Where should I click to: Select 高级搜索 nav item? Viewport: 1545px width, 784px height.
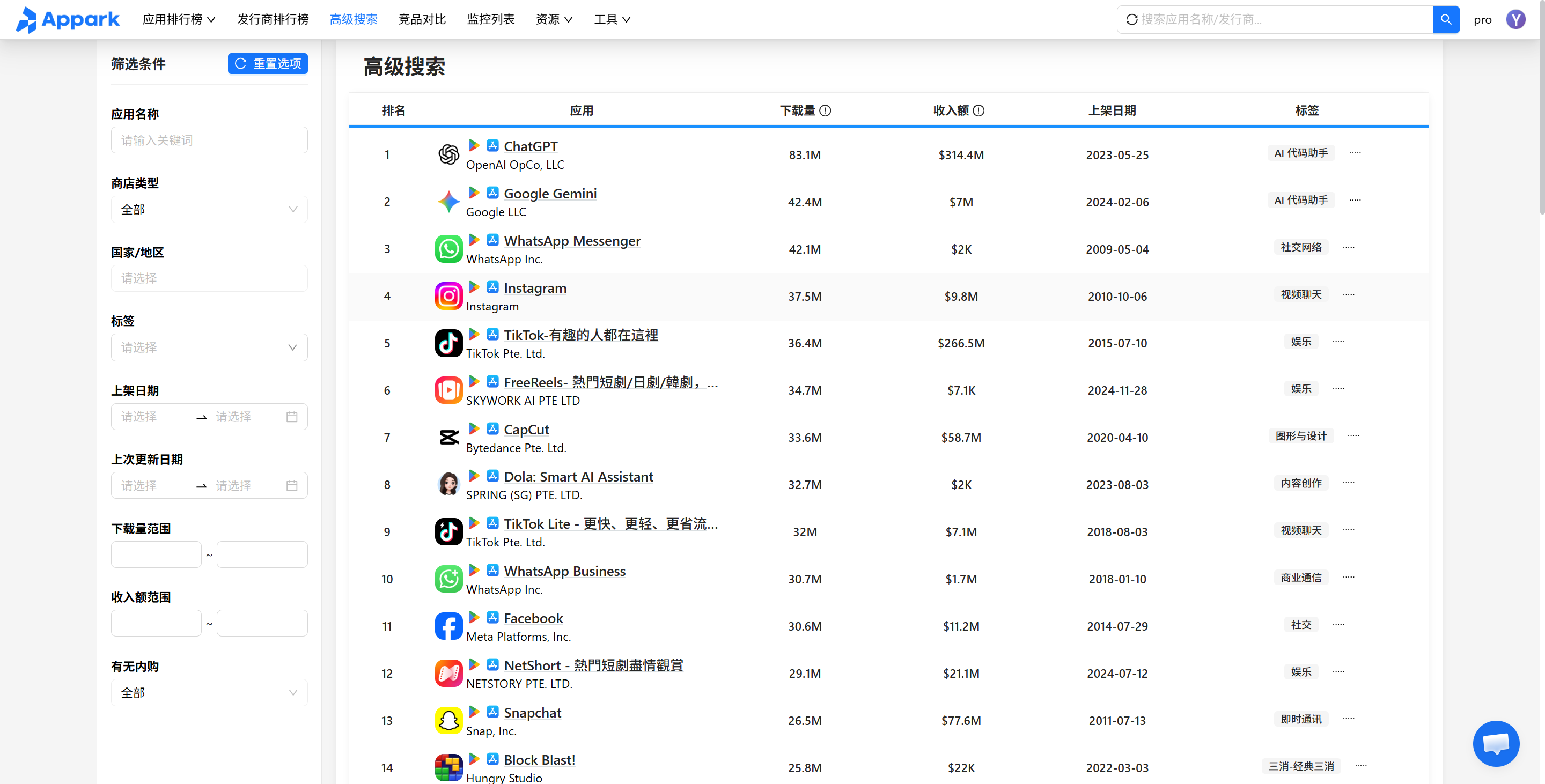pyautogui.click(x=354, y=19)
